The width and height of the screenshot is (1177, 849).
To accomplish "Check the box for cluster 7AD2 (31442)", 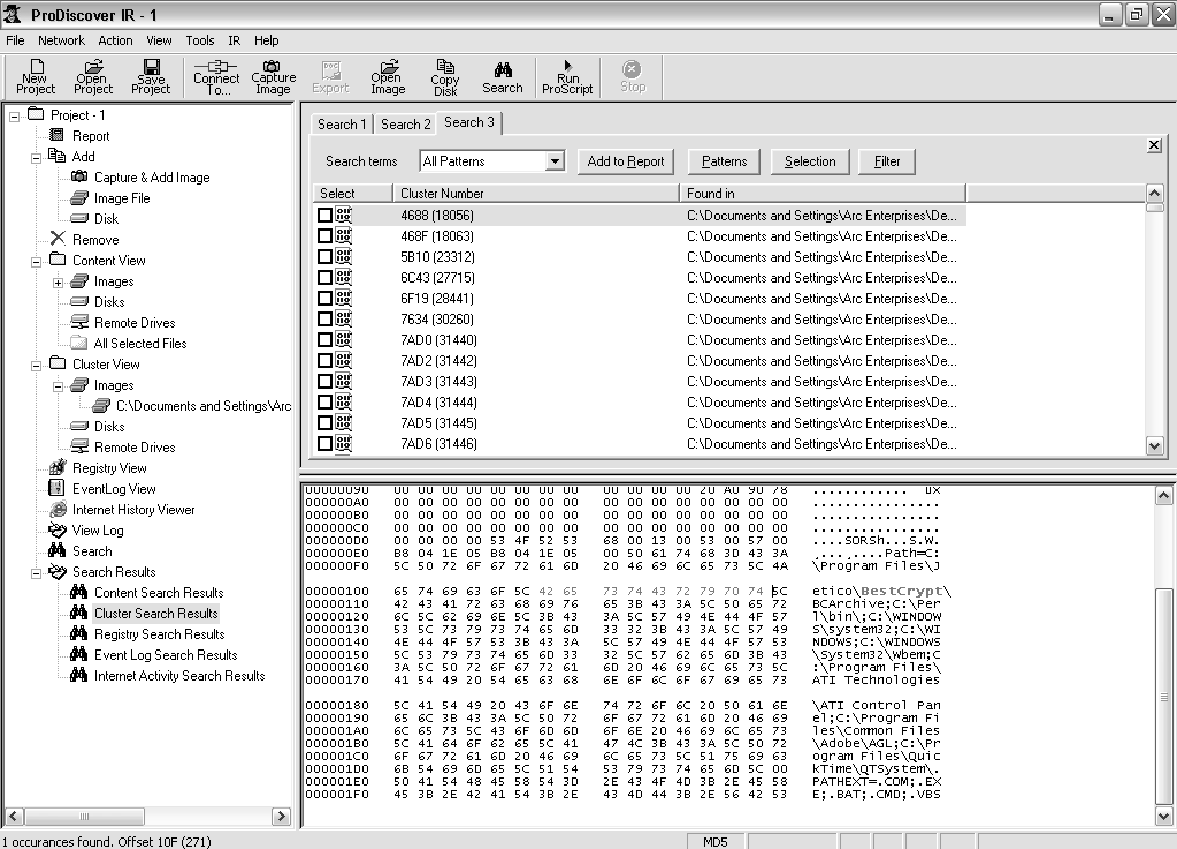I will tap(325, 360).
